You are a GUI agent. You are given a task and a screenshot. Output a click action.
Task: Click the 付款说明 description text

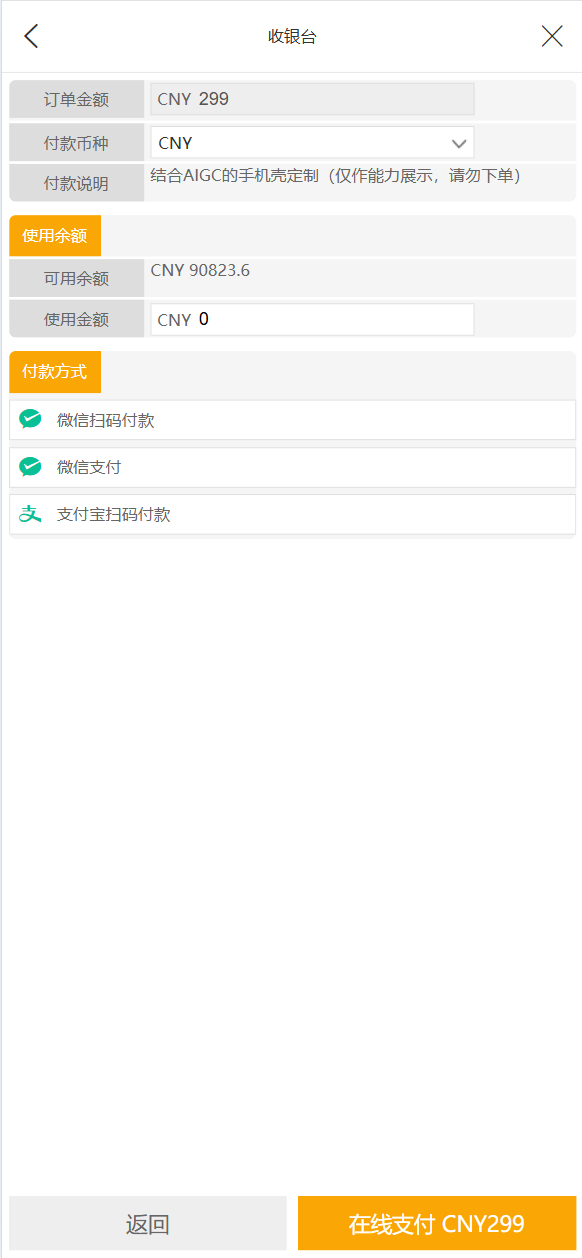(x=336, y=175)
